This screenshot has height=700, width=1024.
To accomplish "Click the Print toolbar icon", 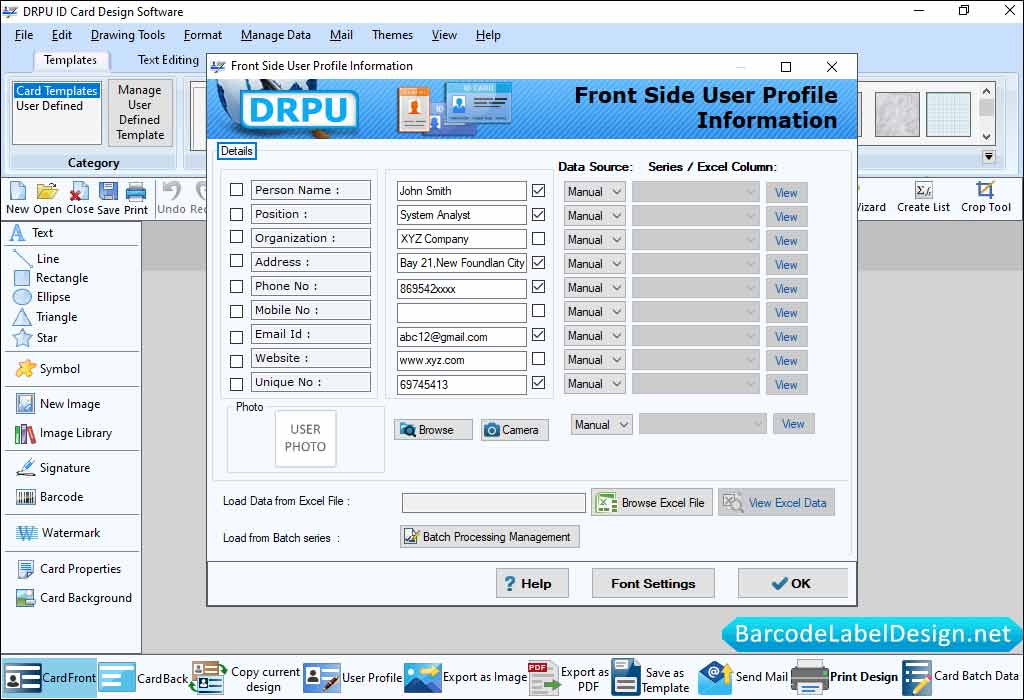I will pos(136,198).
